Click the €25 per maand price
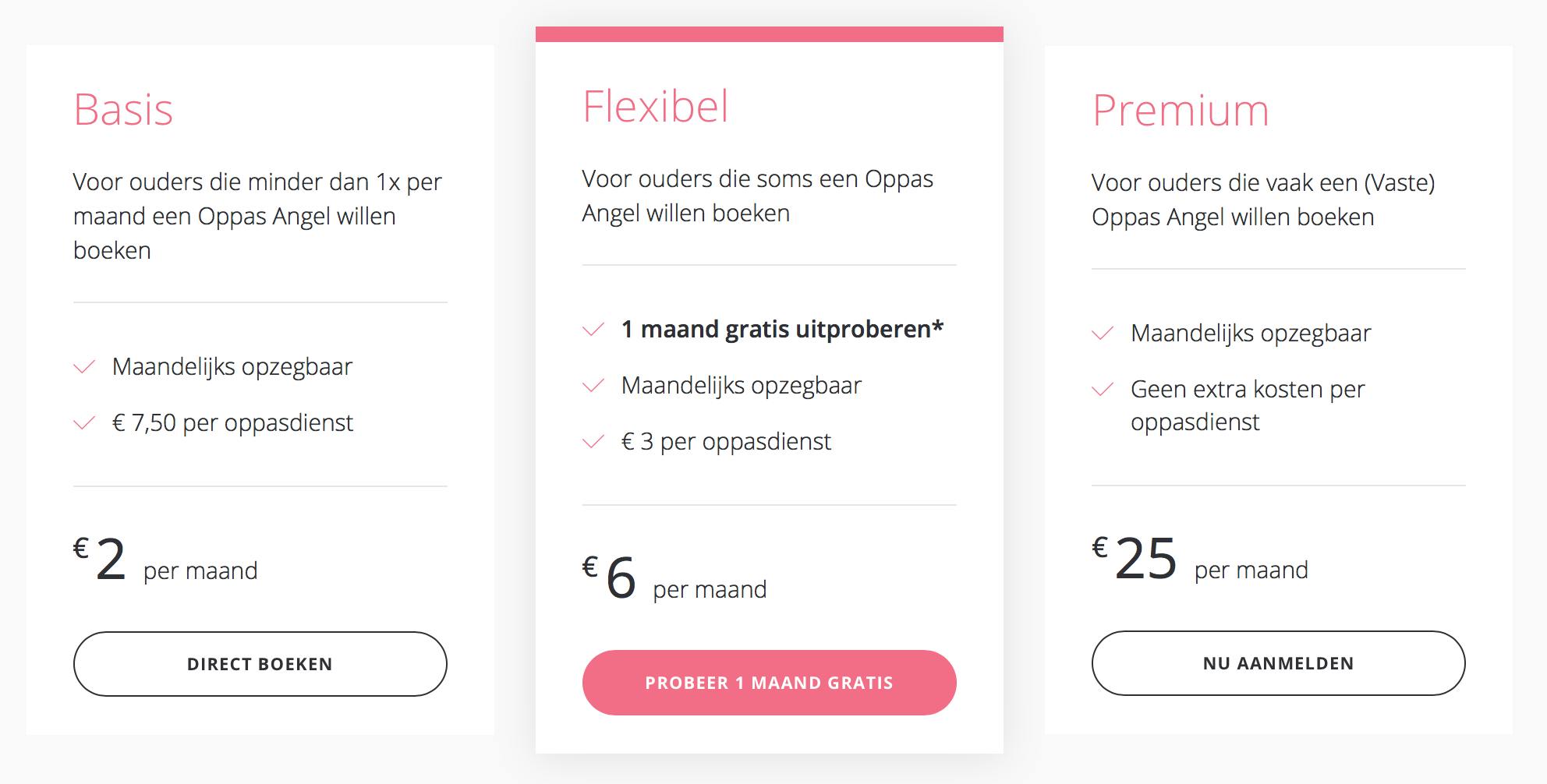1547x784 pixels. coord(1199,560)
